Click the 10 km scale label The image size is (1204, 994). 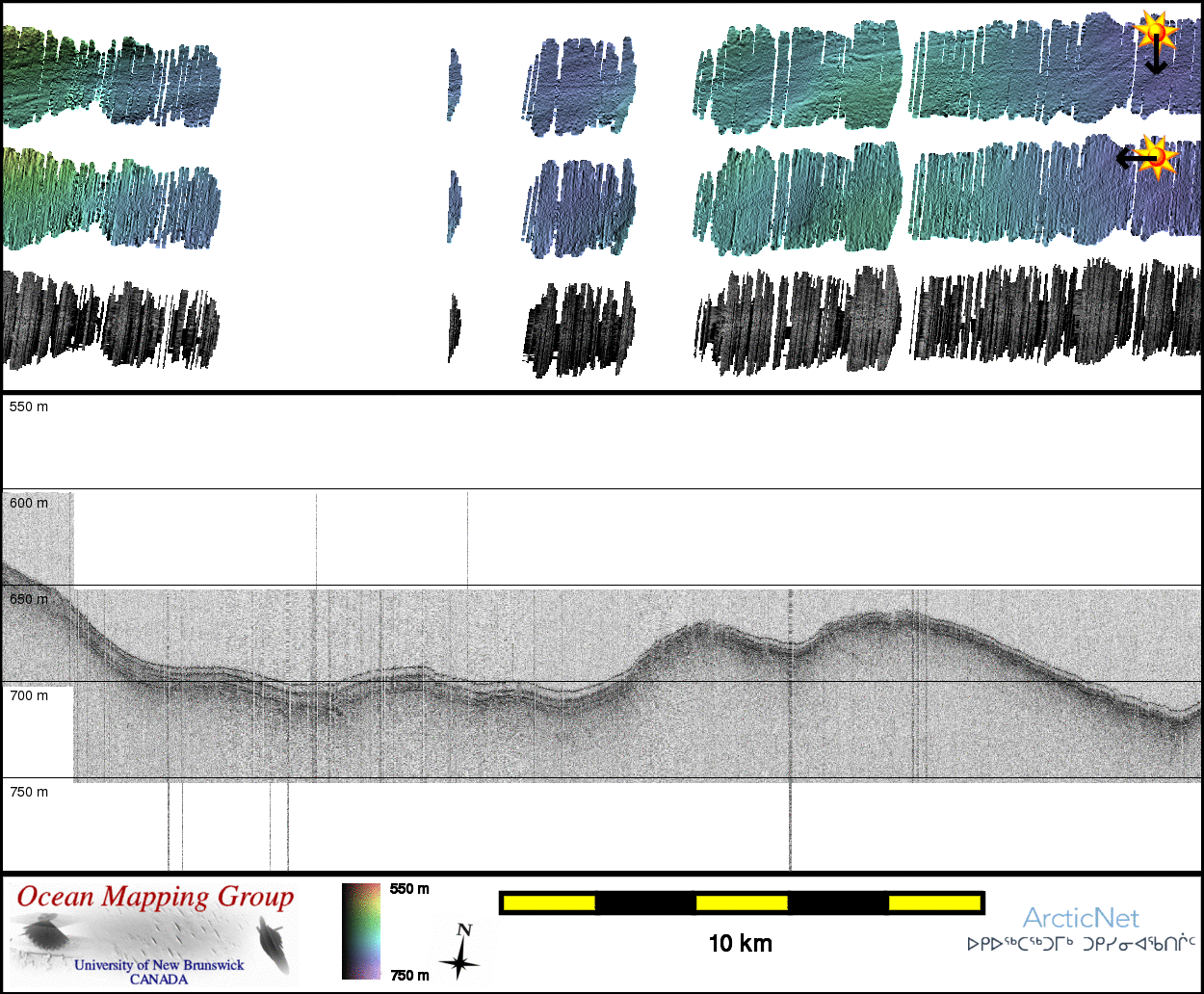pos(740,944)
